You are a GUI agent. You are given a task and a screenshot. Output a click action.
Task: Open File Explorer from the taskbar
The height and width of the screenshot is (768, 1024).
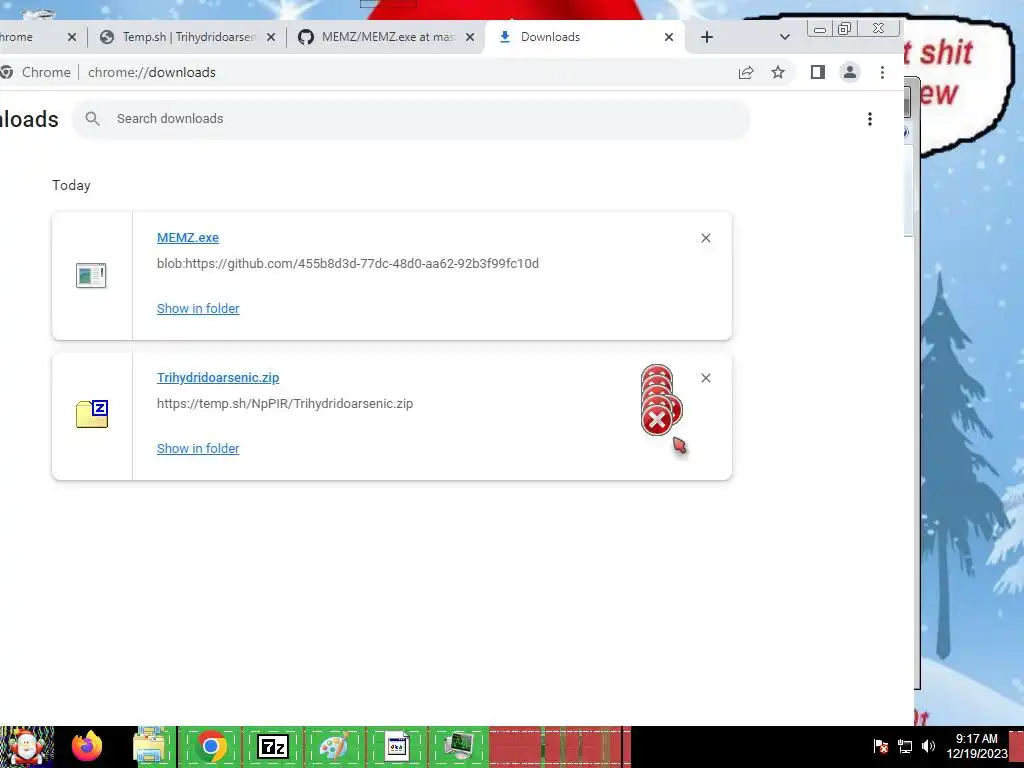pyautogui.click(x=149, y=746)
